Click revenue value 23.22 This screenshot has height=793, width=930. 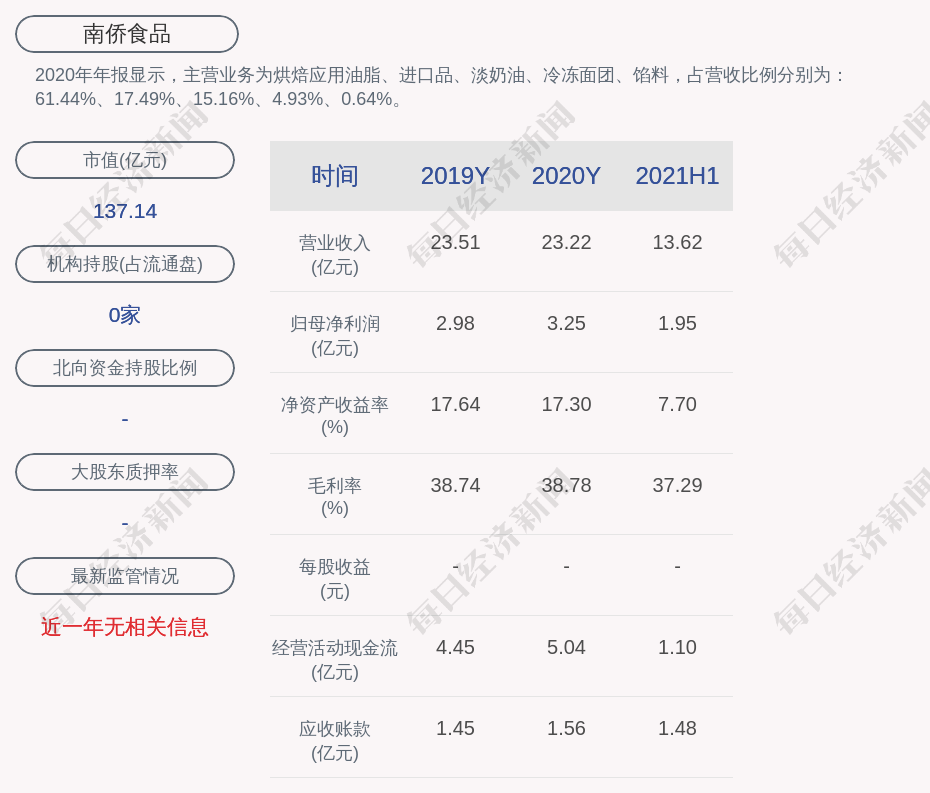tap(566, 243)
